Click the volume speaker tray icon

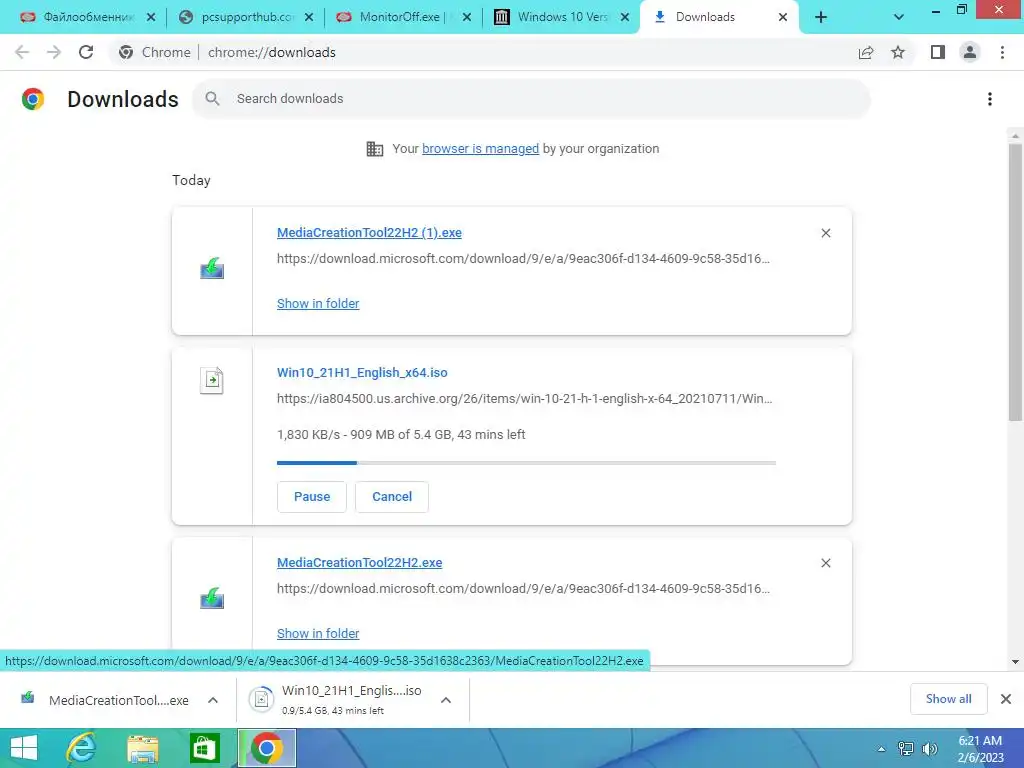click(929, 748)
